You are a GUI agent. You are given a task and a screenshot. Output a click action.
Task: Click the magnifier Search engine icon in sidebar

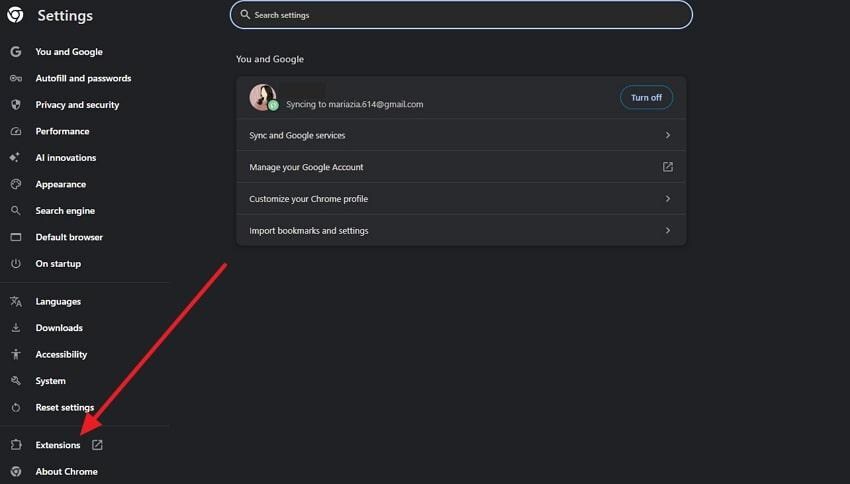pyautogui.click(x=16, y=210)
